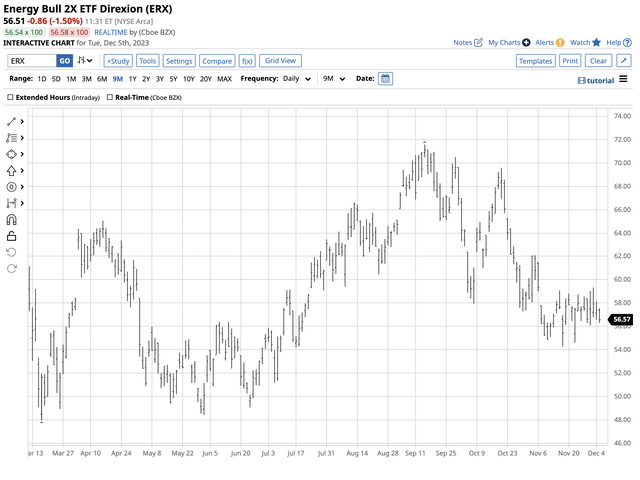Set range to 20Y
Viewport: 640px width, 480px height.
click(x=206, y=79)
